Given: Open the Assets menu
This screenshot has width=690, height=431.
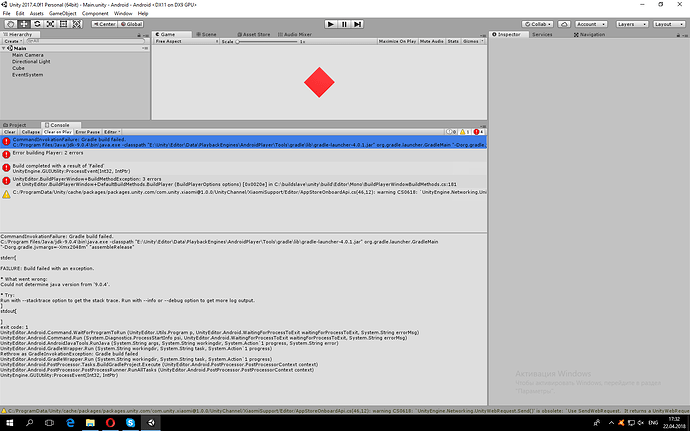Looking at the screenshot, I should 37,13.
